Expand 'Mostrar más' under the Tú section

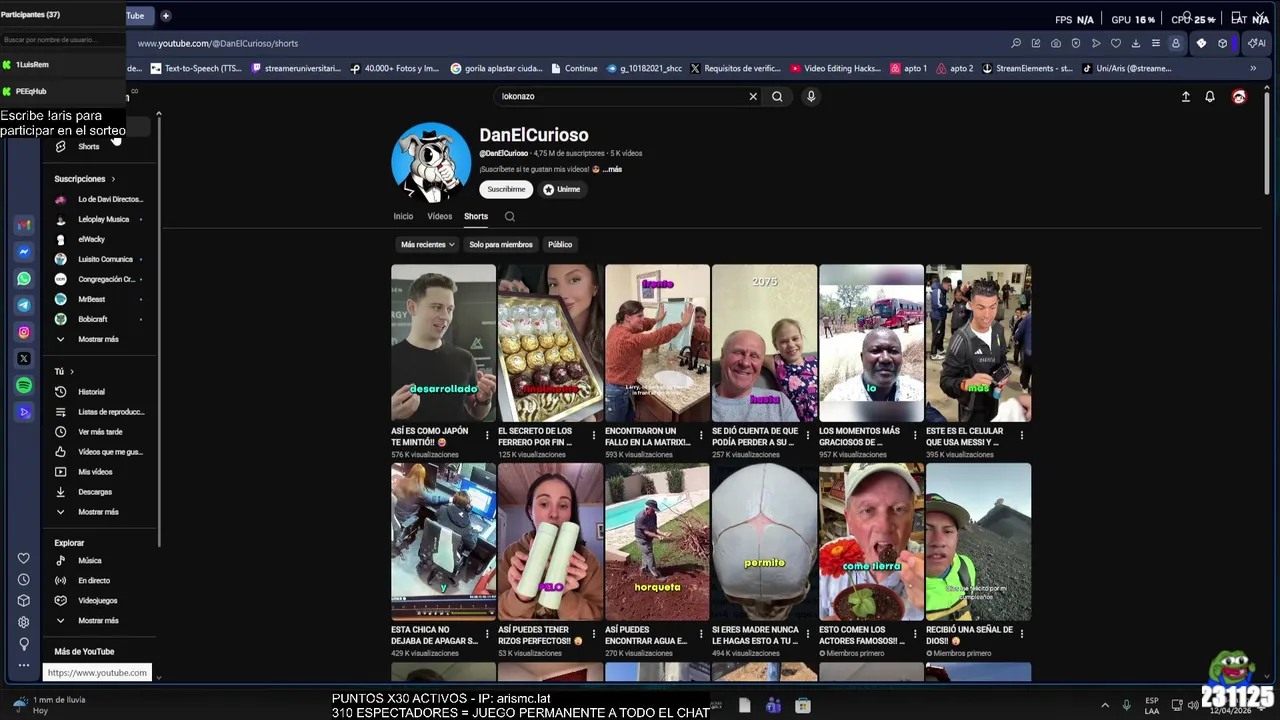(x=98, y=512)
